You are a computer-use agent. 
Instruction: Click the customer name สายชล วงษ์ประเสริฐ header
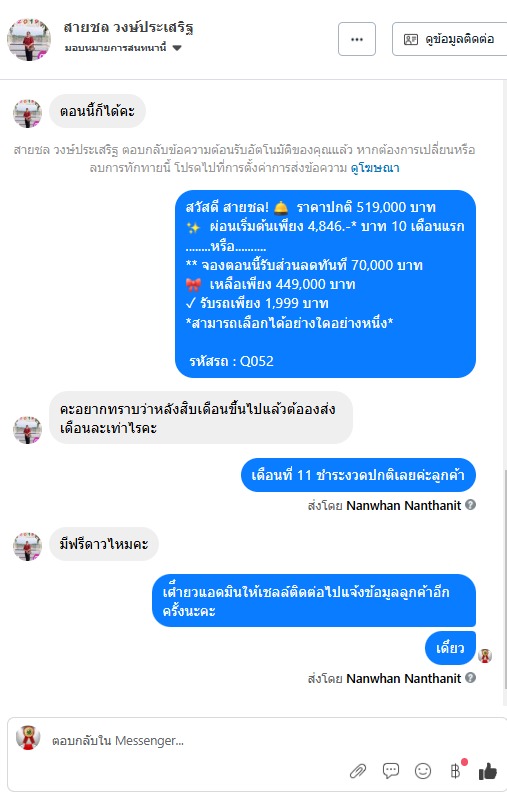point(128,27)
